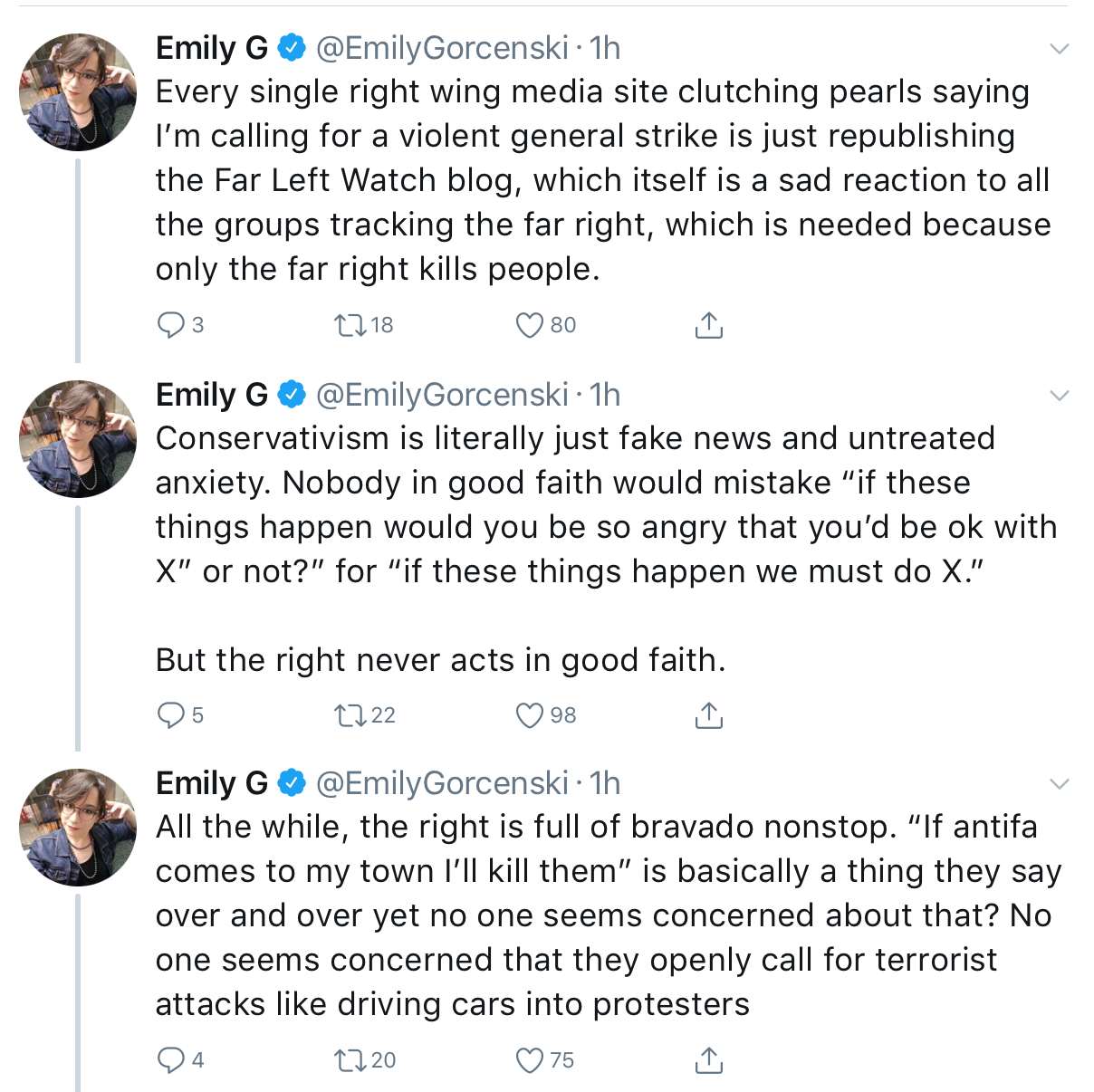Open the Emily G display name on the second tweet
Screen dimensions: 1094x1092
point(212,395)
